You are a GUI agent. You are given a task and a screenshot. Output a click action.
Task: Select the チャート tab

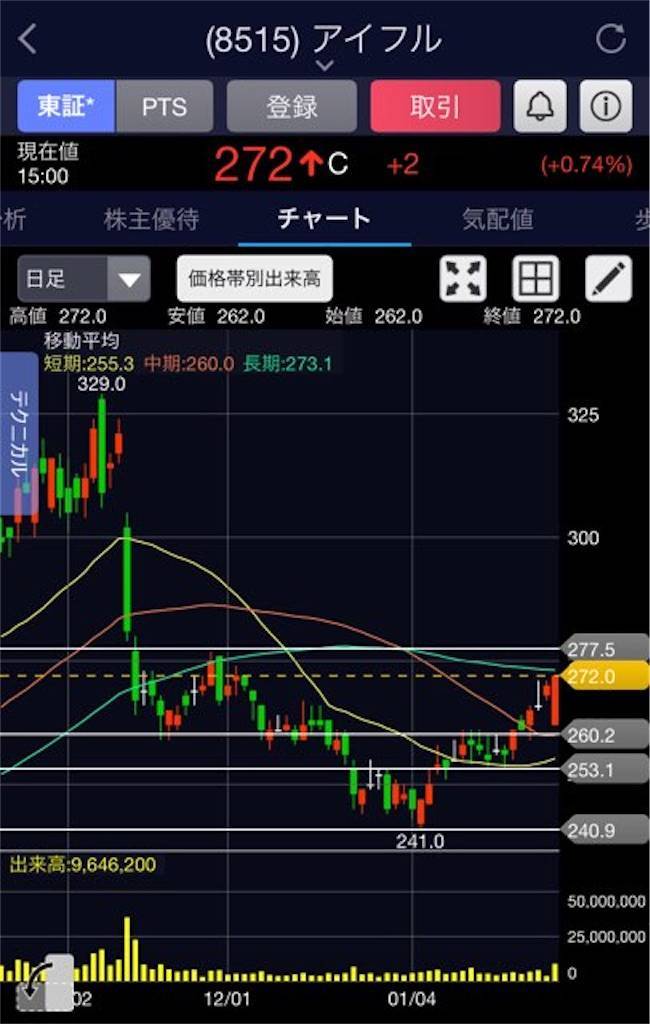tap(324, 219)
